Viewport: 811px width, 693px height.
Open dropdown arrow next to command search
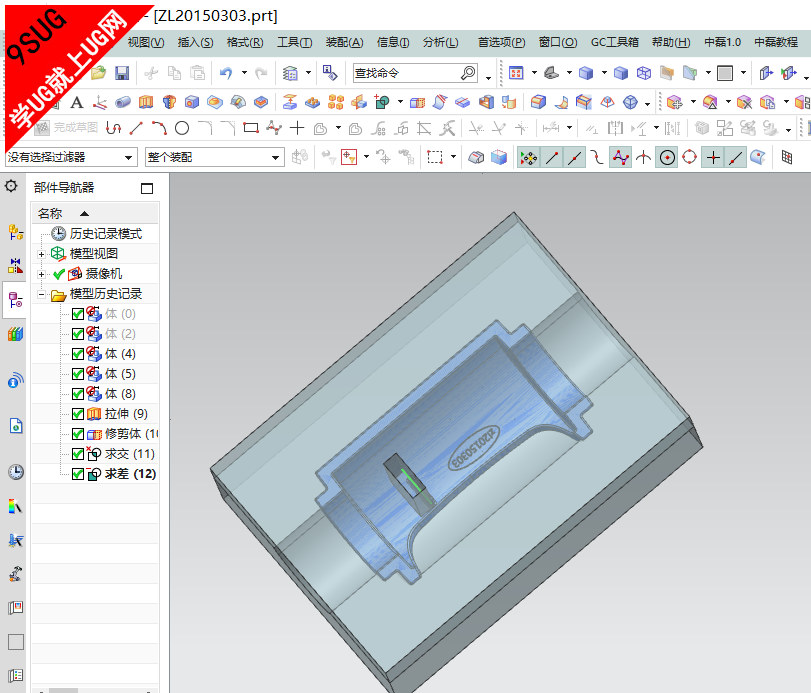(488, 78)
